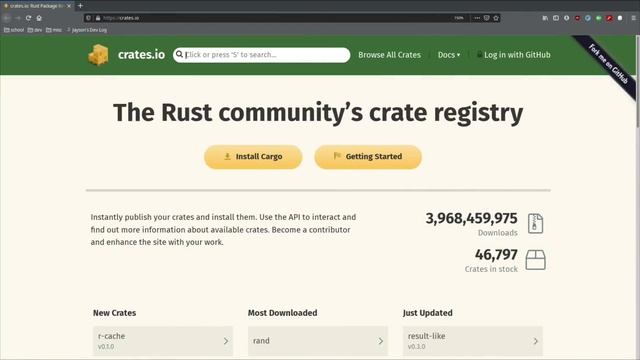Go back with the browser back arrow

[x=7, y=18]
